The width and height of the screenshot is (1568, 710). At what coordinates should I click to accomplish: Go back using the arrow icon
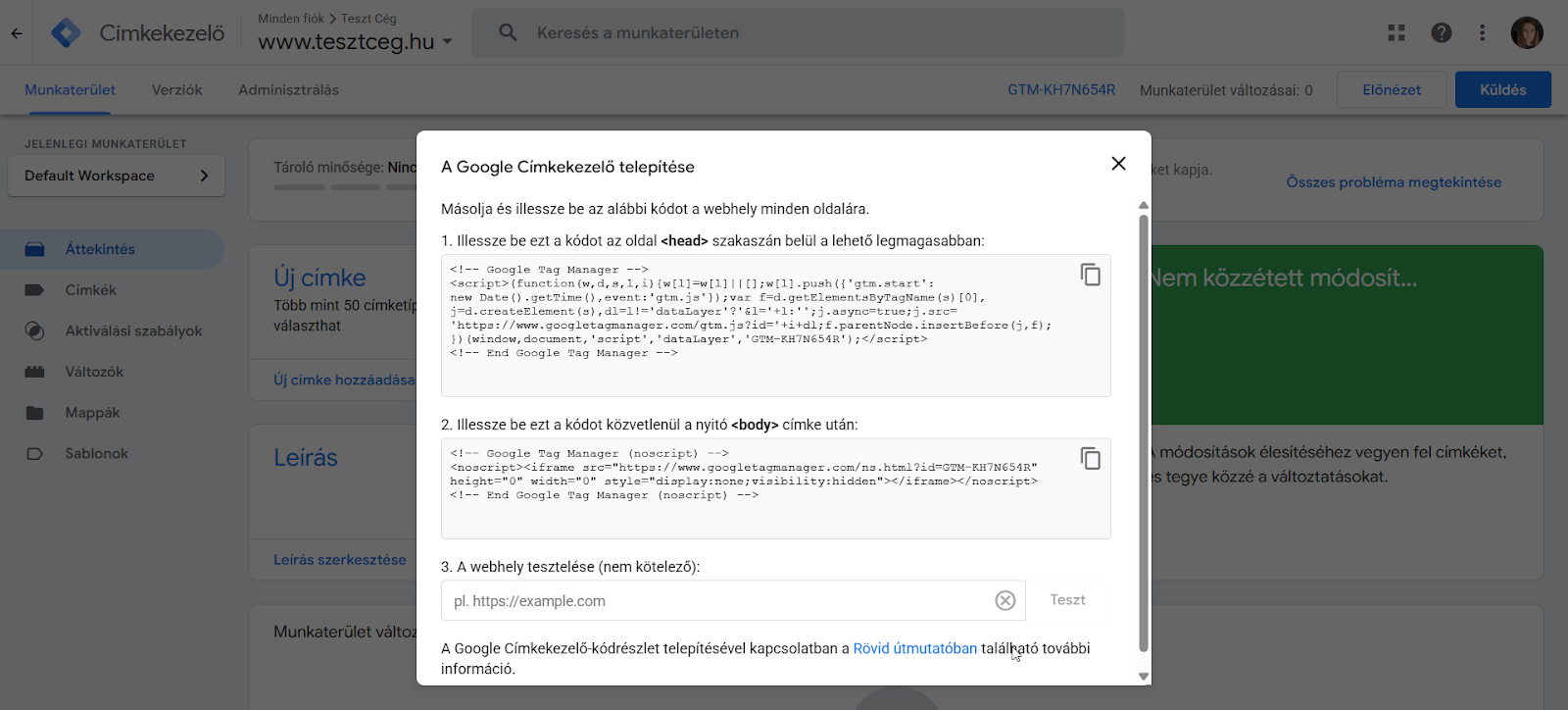[17, 32]
